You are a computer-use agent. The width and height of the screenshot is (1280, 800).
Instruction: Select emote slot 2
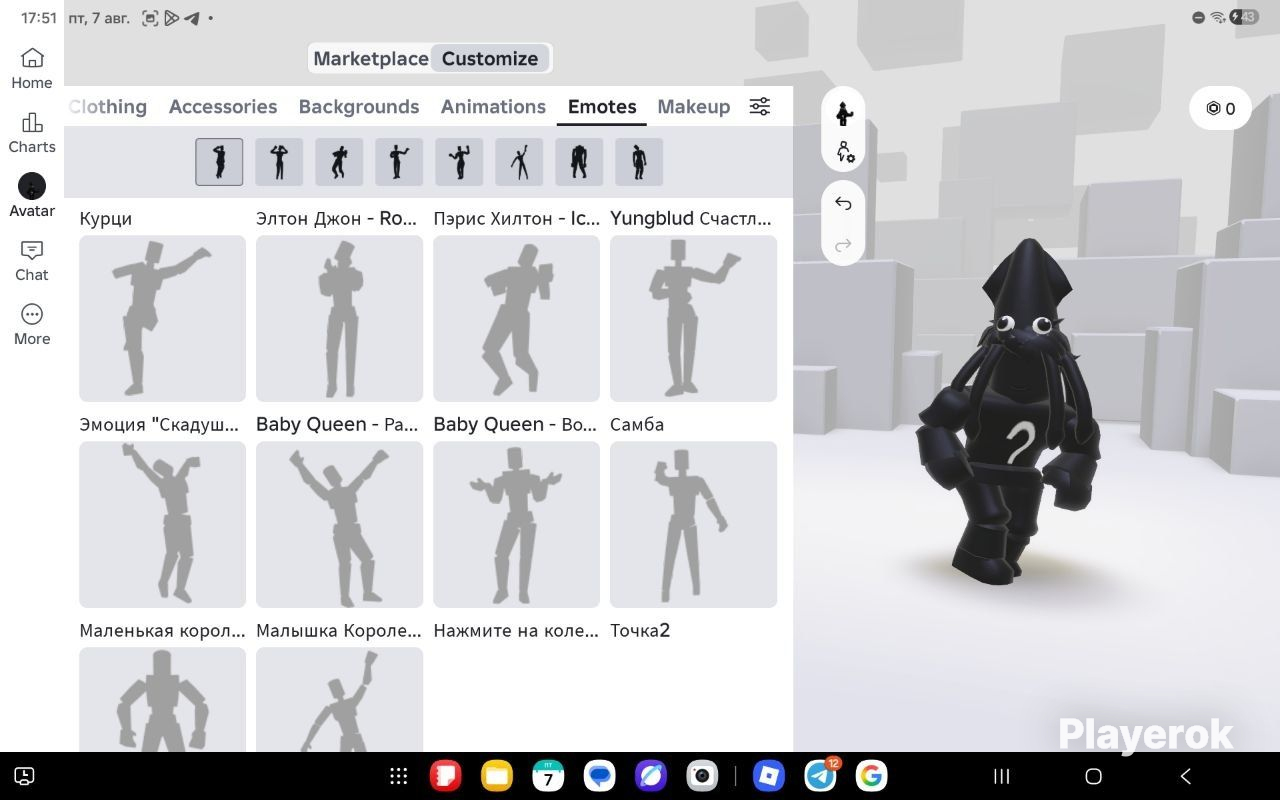tap(279, 162)
